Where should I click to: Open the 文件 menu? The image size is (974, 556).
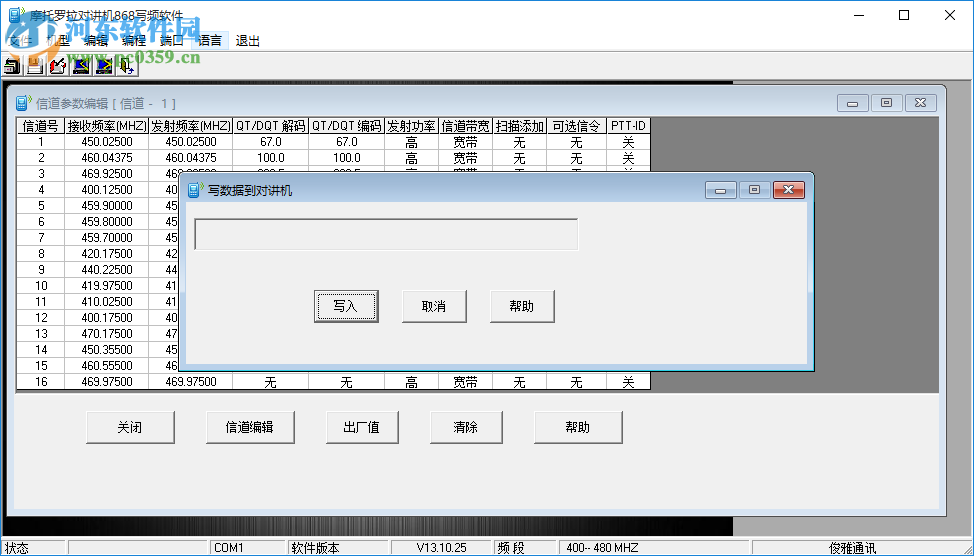click(20, 41)
